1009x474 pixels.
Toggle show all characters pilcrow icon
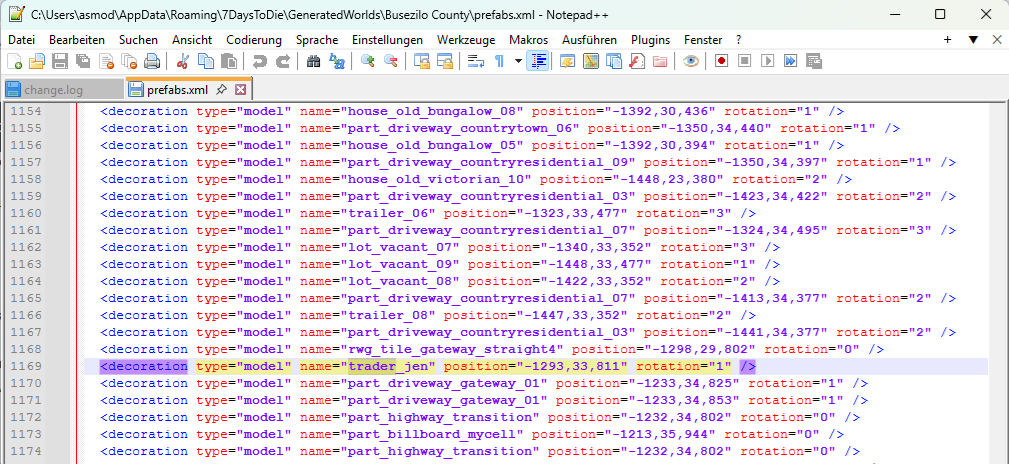pos(499,61)
